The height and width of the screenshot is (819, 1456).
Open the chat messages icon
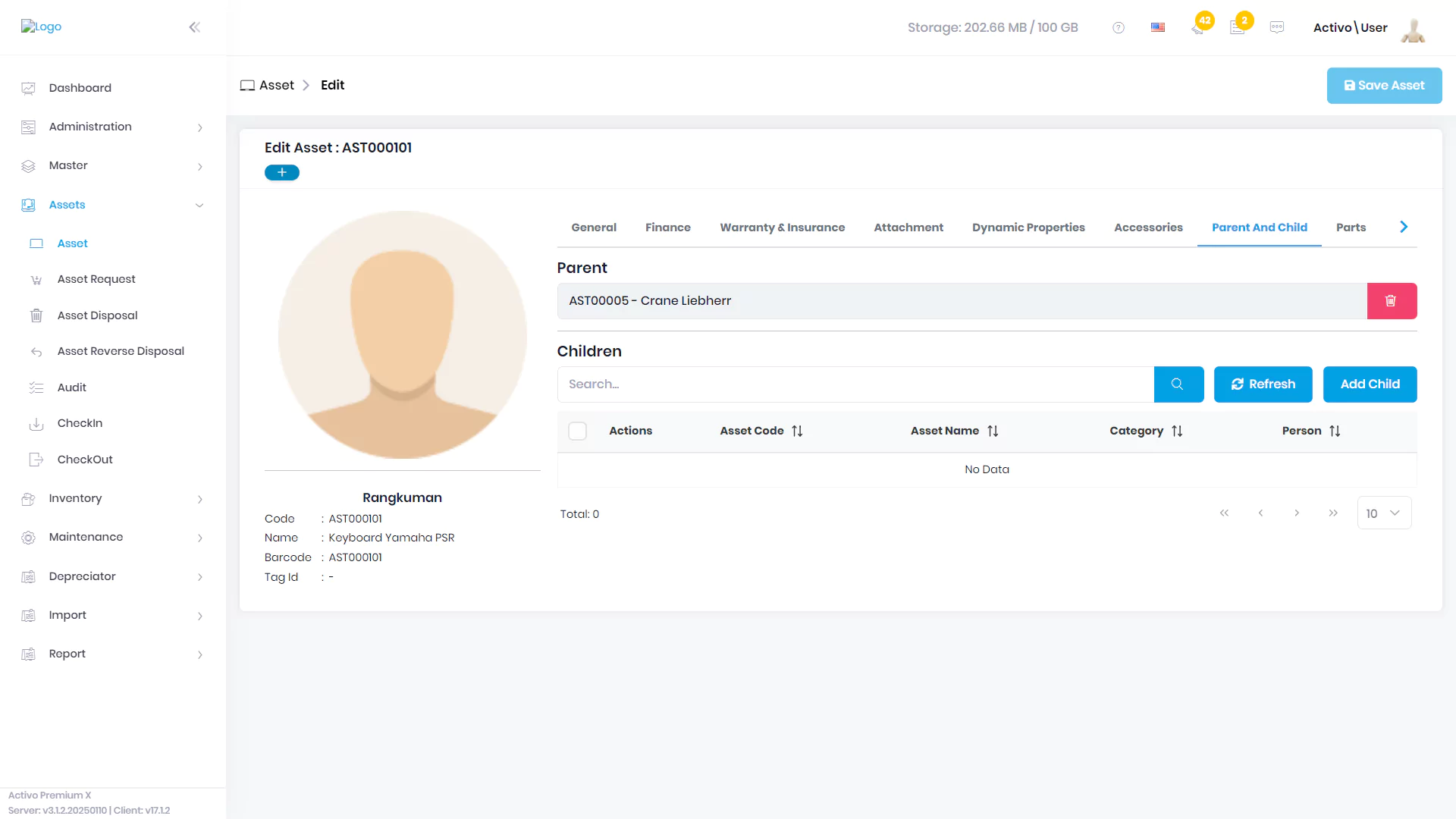click(1277, 27)
